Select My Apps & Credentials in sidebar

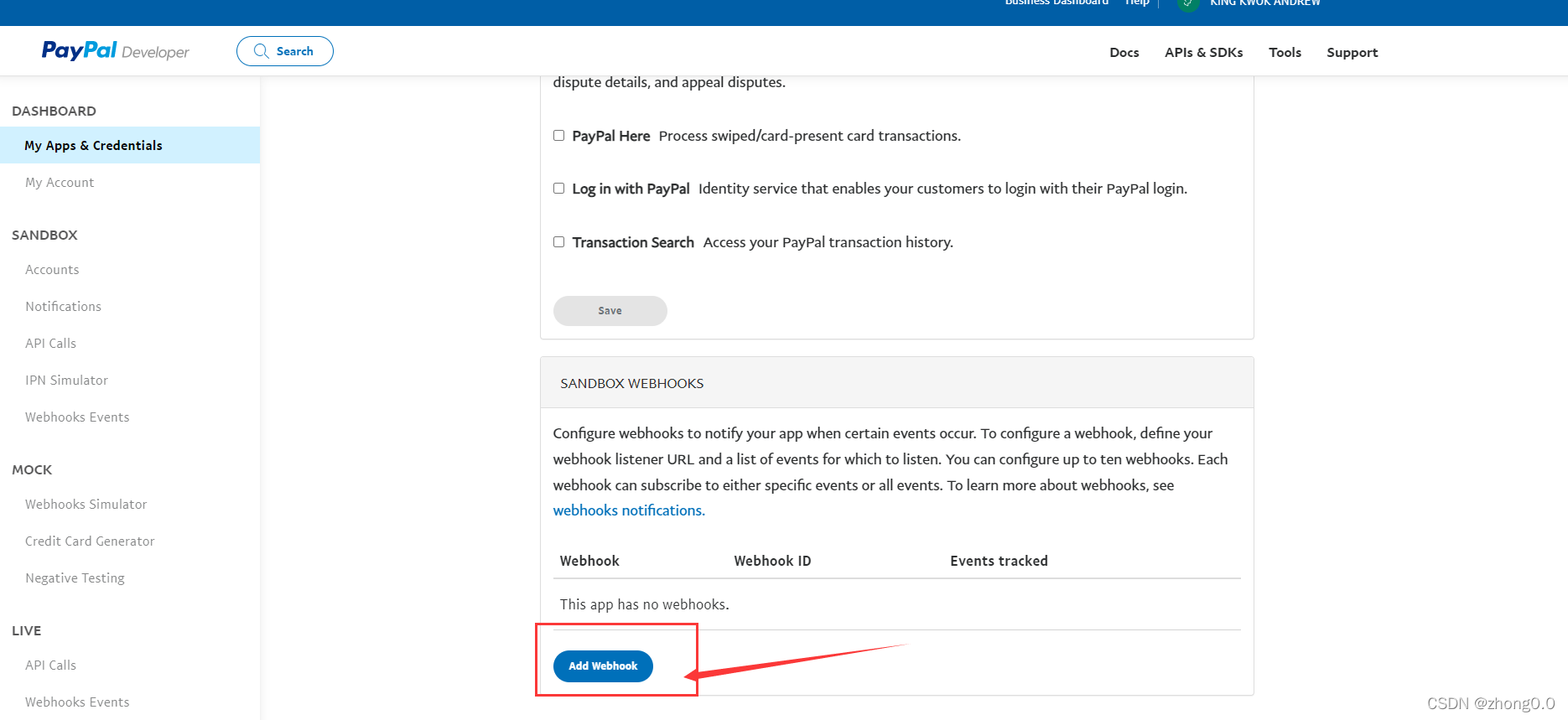click(x=130, y=145)
